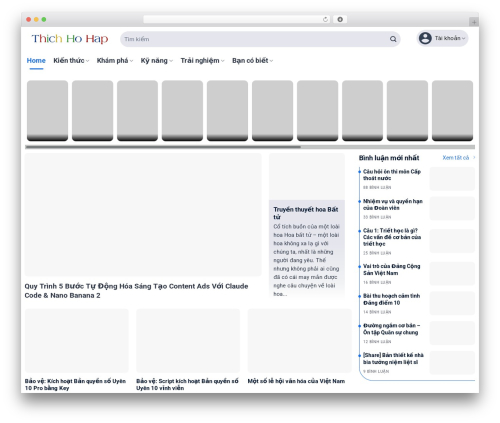Click the browser extension icon beside the address bar

340,19
